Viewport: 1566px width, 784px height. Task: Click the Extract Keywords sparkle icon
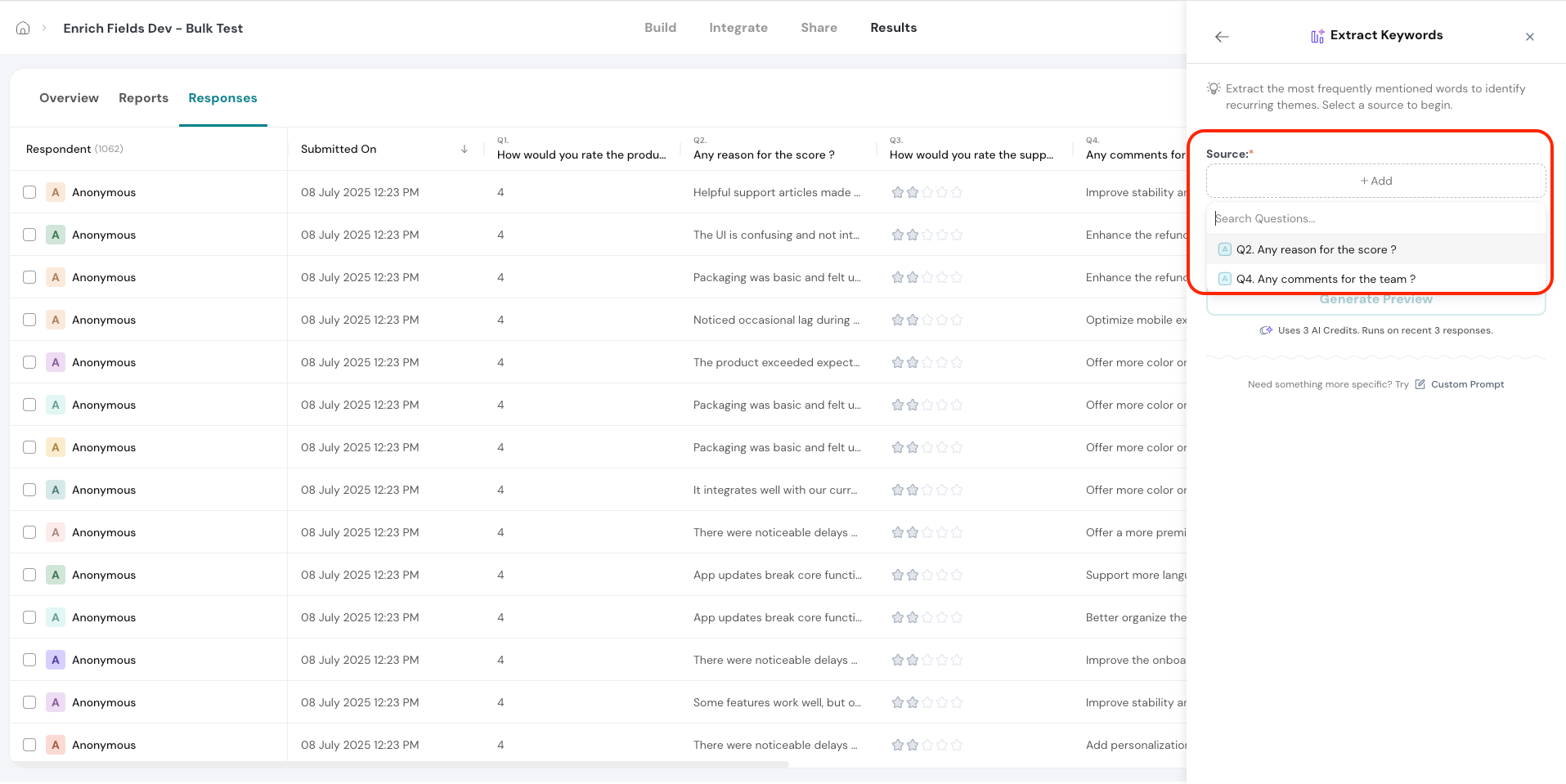[1317, 36]
